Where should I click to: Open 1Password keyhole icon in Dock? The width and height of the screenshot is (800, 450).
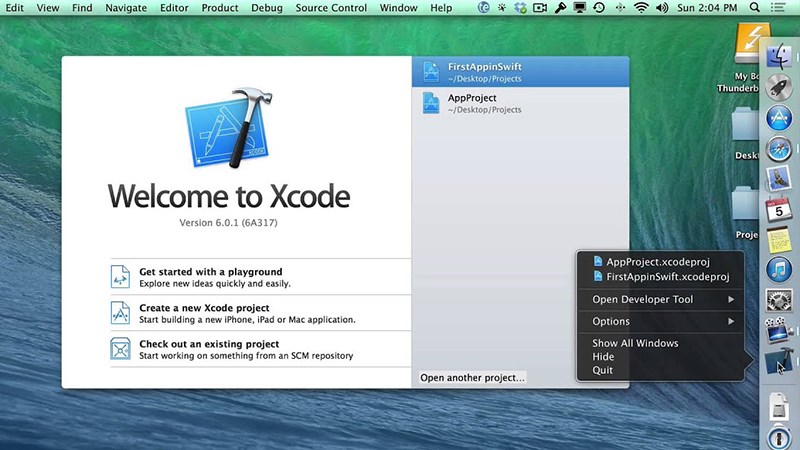(779, 438)
